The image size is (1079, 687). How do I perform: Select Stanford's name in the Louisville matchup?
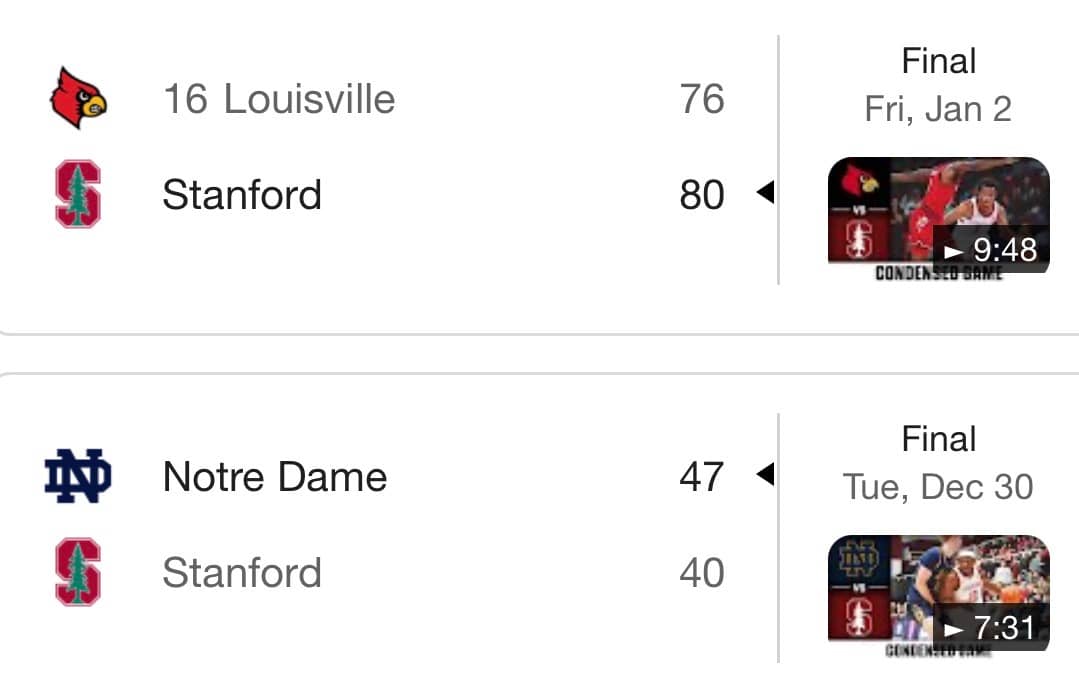[x=242, y=195]
